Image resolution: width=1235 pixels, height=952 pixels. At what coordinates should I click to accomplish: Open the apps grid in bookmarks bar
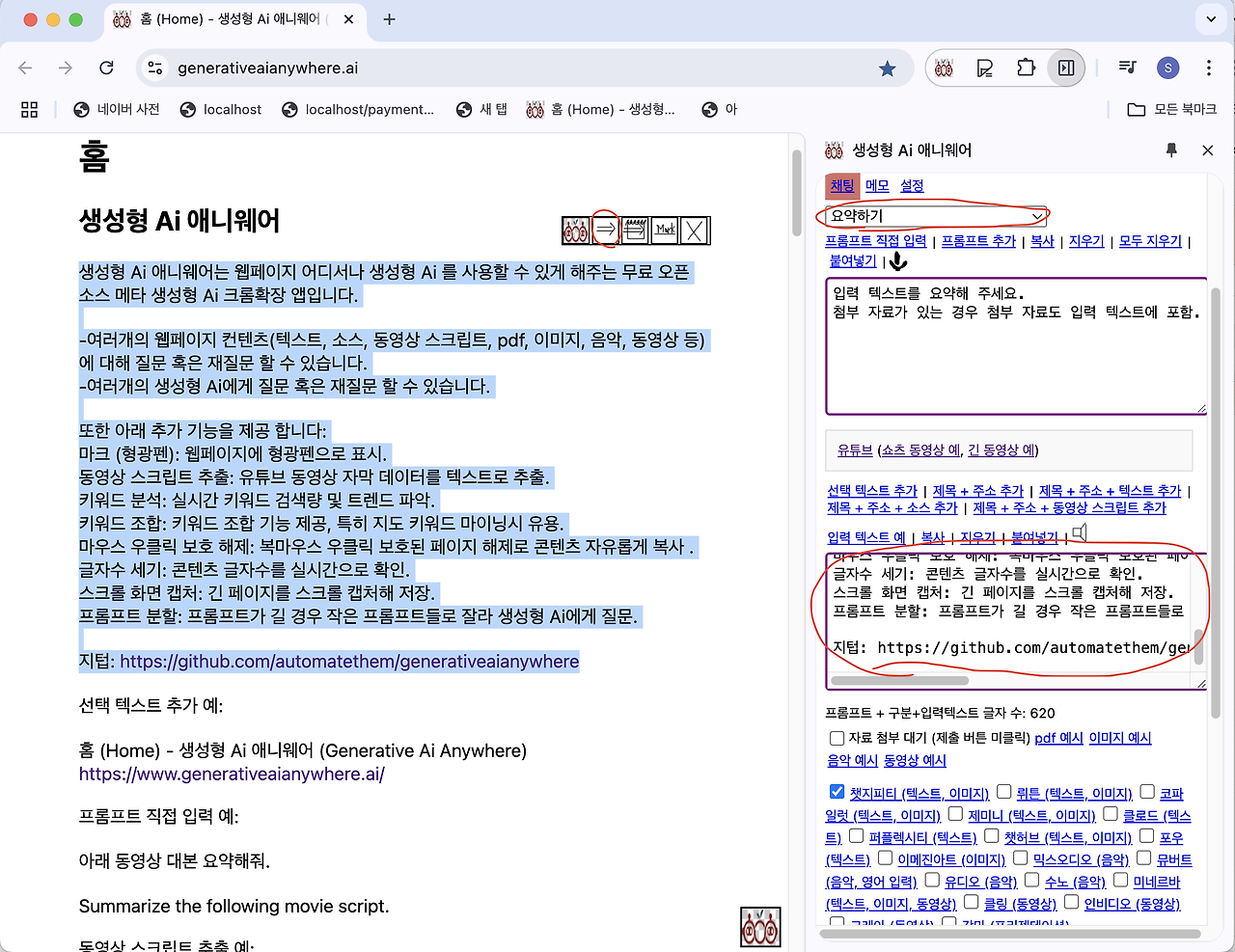click(x=30, y=110)
